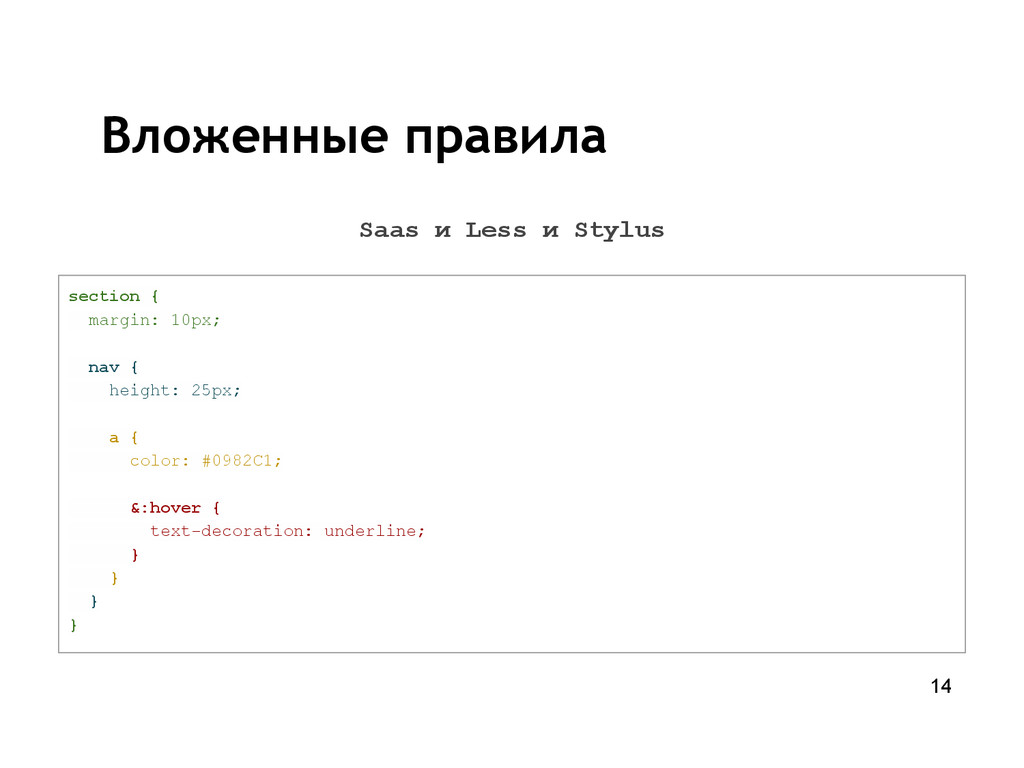The width and height of the screenshot is (1024, 768).
Task: Click the subtitle 'Saas и Less и Stylus'
Action: 511,231
